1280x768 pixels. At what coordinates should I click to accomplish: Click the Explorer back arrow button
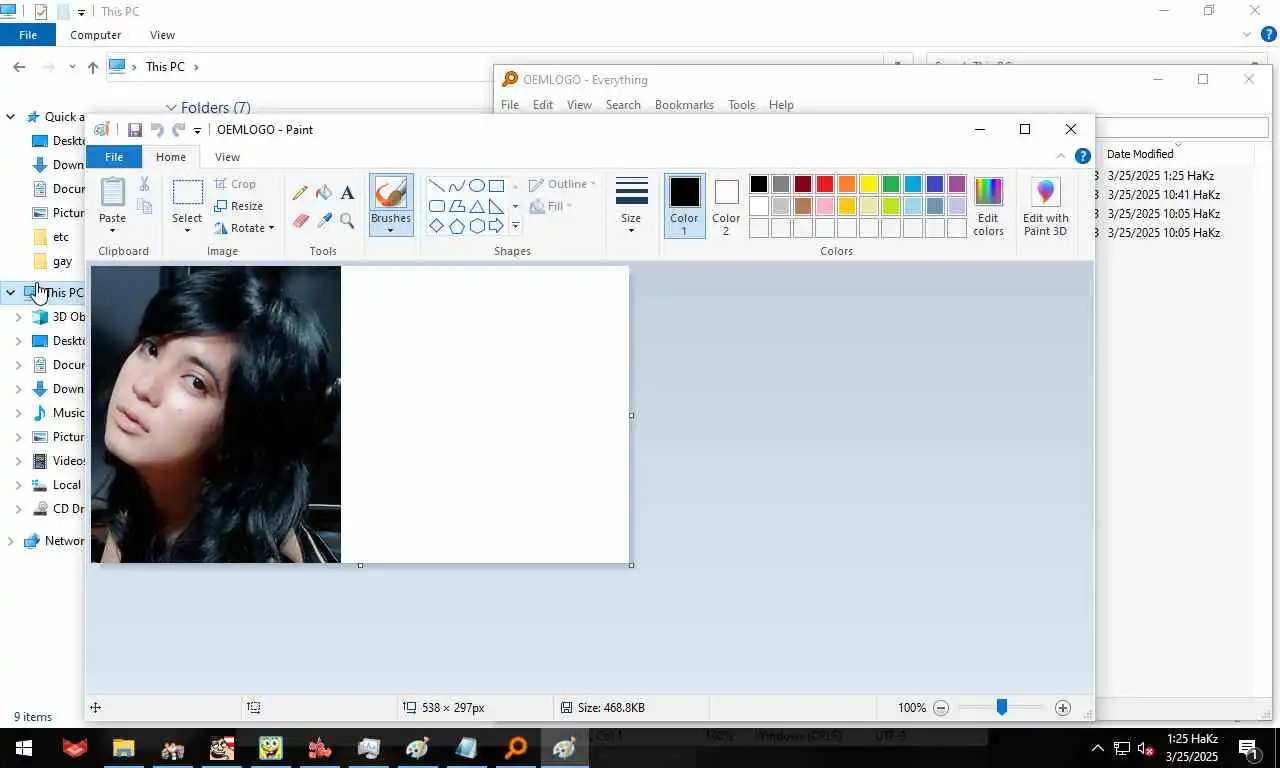pos(19,67)
